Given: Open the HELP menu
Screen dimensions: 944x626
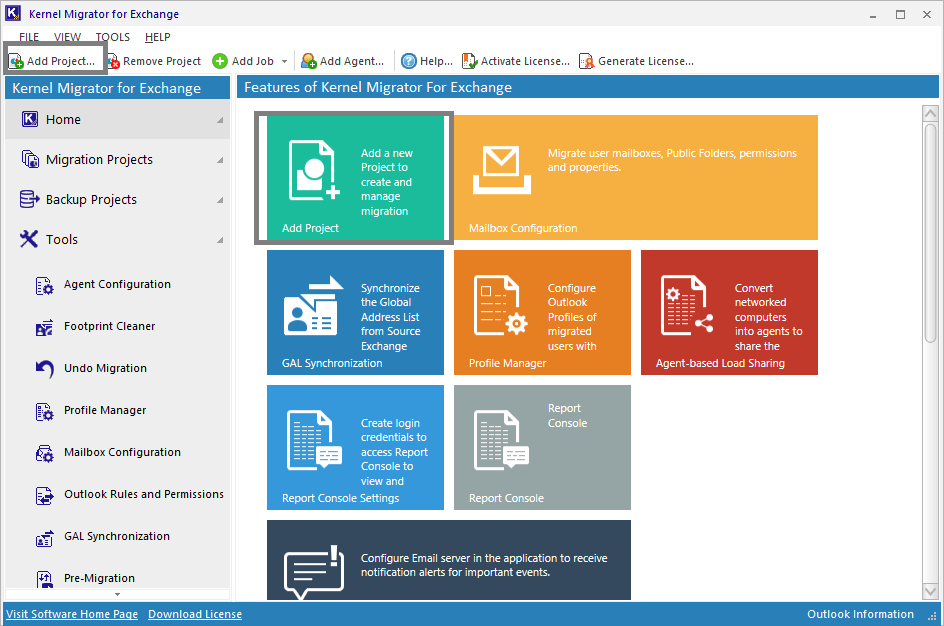Looking at the screenshot, I should pyautogui.click(x=158, y=37).
